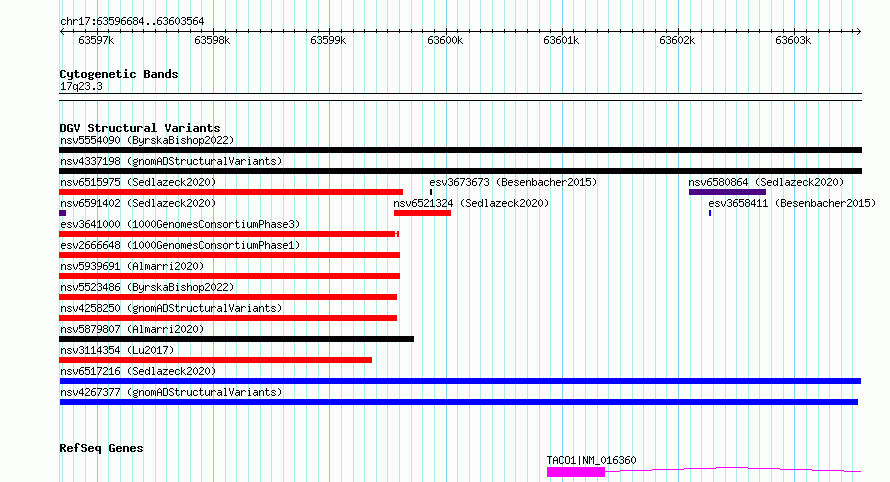
Task: Click the ruler's right arrowhead
Action: click(x=859, y=32)
